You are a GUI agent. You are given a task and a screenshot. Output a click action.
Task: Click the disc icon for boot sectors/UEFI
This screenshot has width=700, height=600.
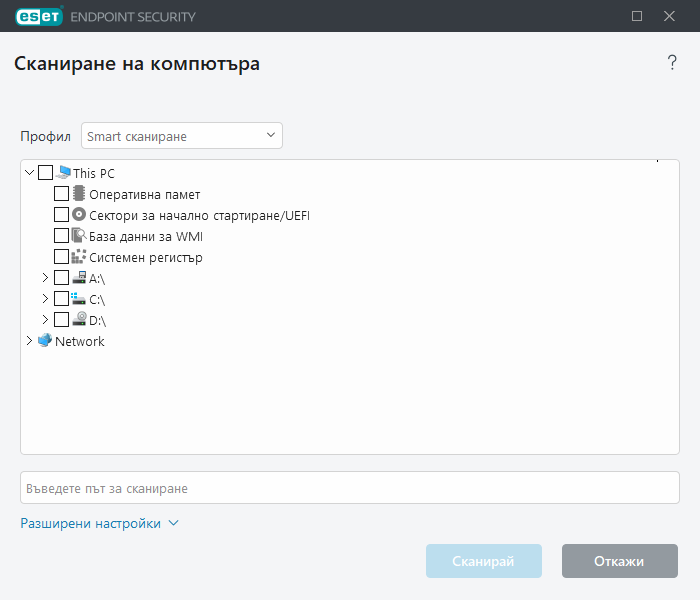[x=79, y=215]
